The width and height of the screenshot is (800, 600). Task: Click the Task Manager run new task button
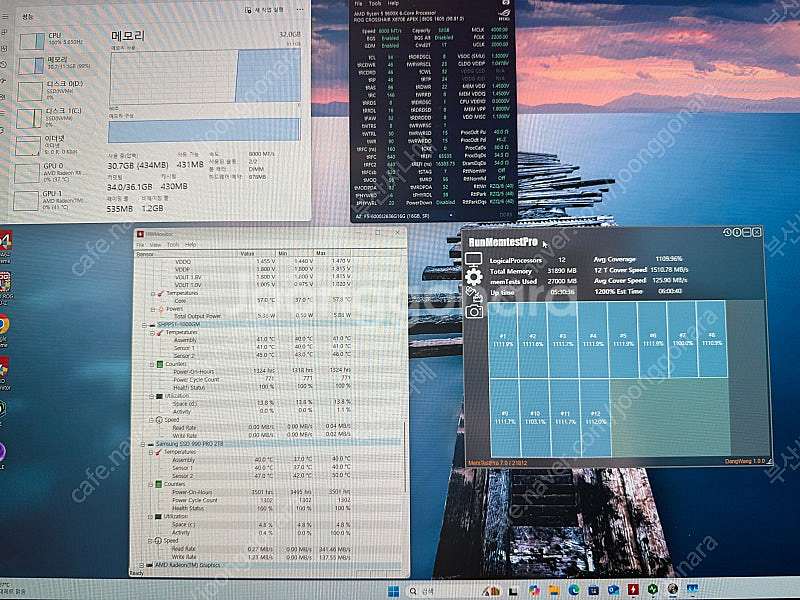pos(264,10)
